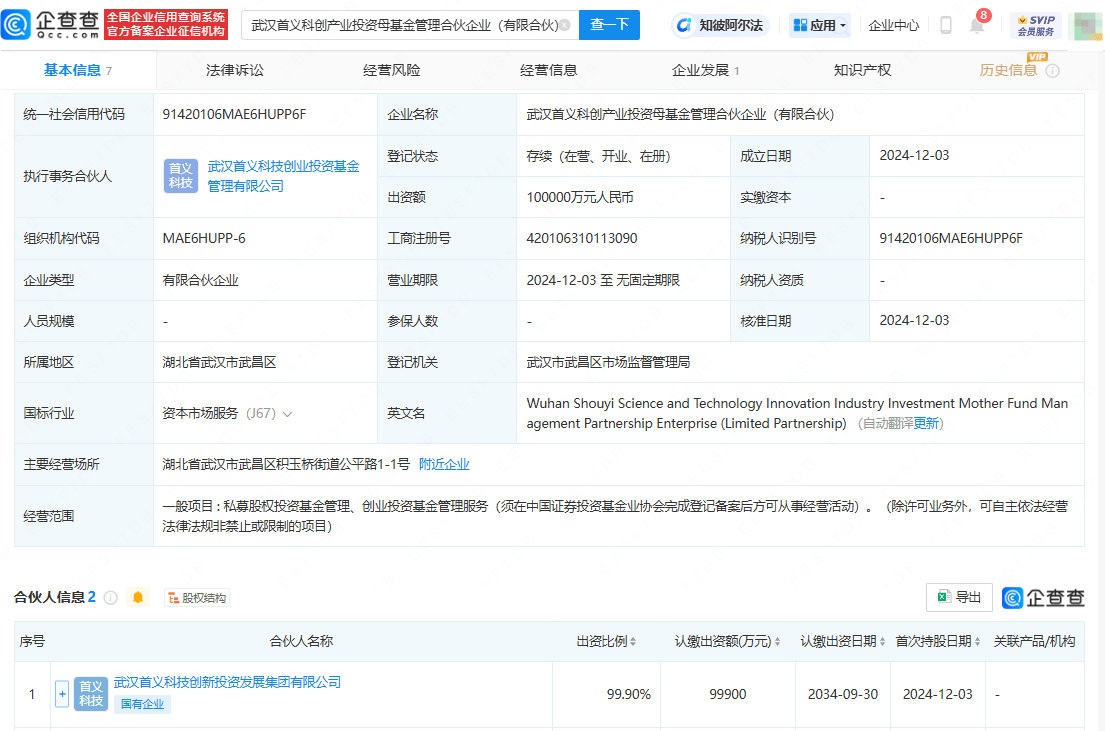
Task: Select registration number 420106310113090
Action: 582,238
